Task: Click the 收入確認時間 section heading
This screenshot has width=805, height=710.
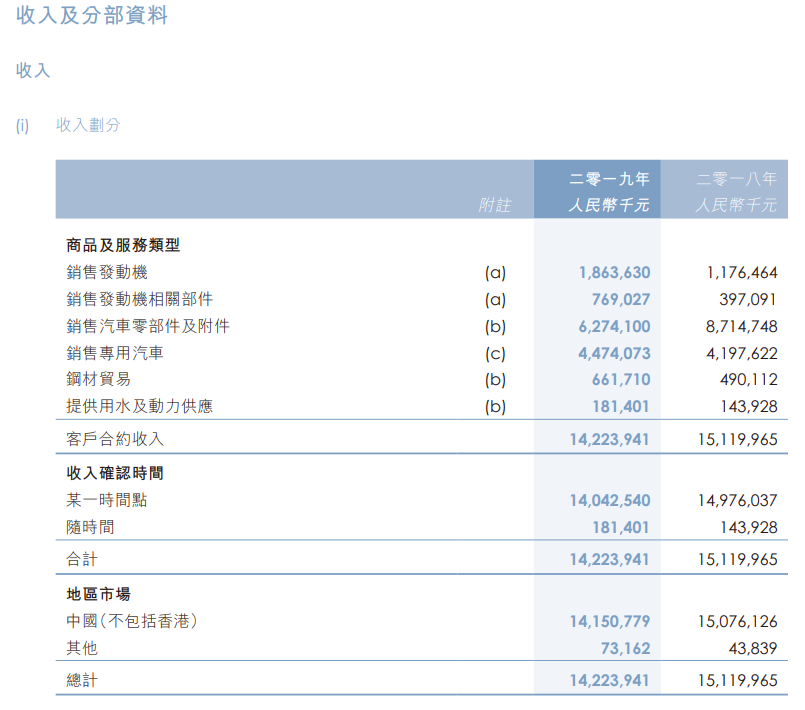Action: (x=115, y=472)
